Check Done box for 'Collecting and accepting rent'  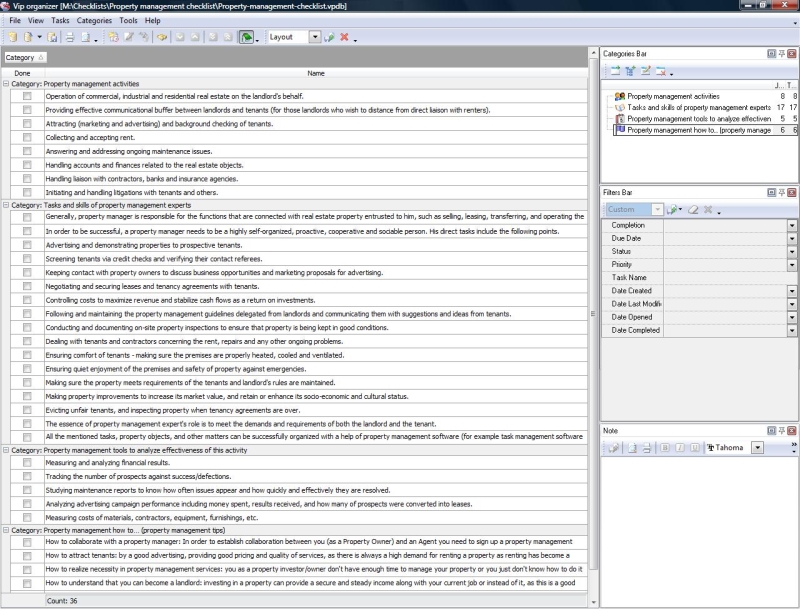pyautogui.click(x=27, y=137)
